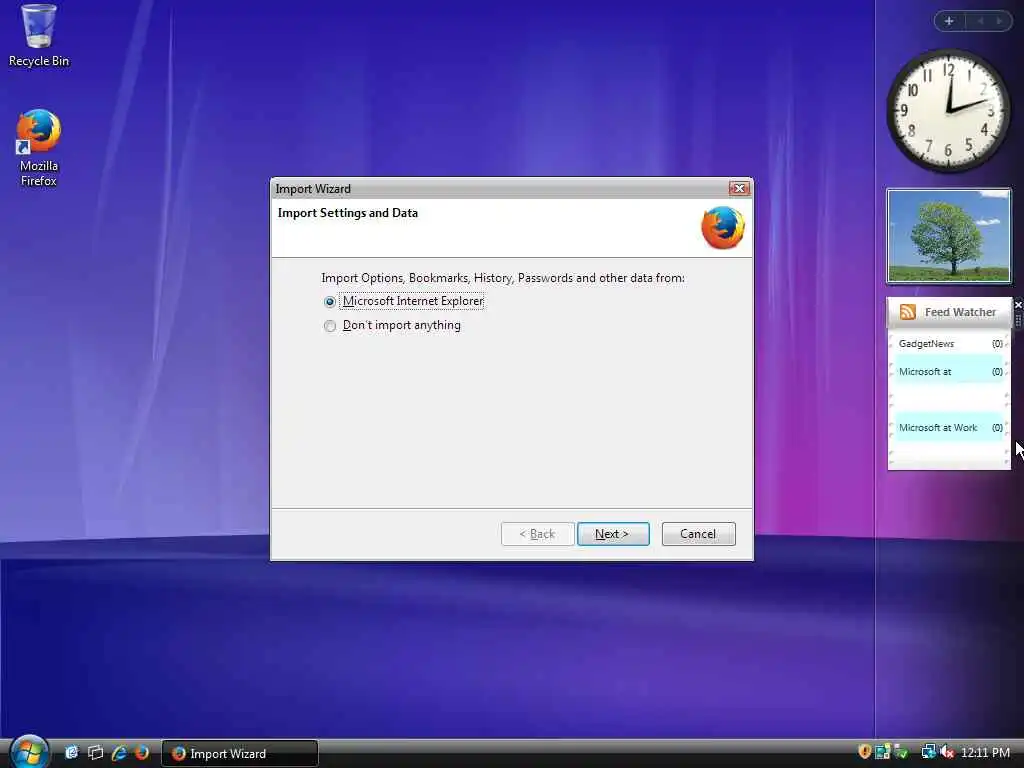Click the Next button
Viewport: 1024px width, 768px height.
coord(613,534)
